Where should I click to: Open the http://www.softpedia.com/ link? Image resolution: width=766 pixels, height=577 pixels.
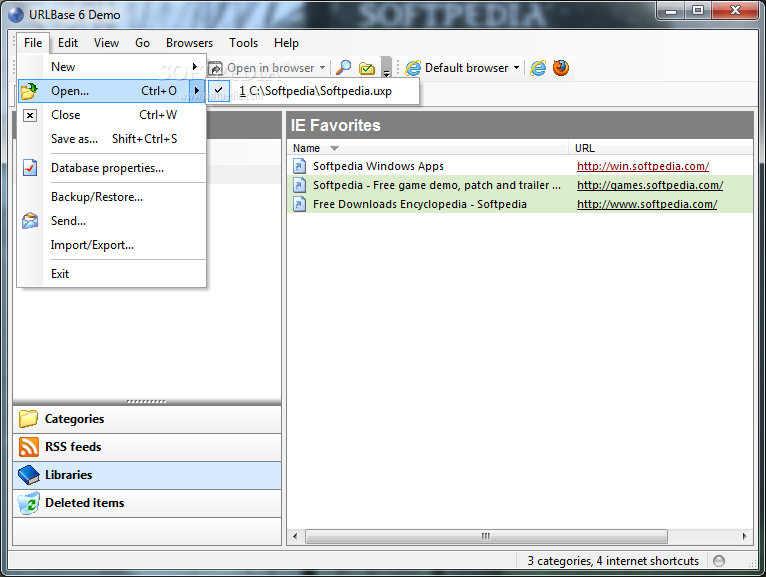click(x=647, y=204)
